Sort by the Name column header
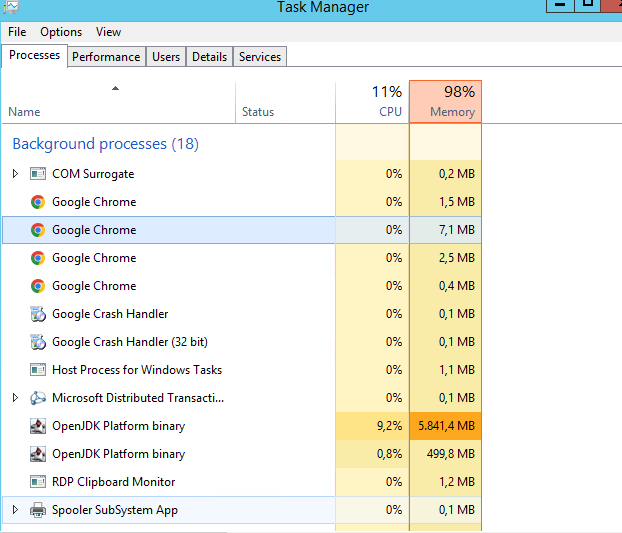This screenshot has height=533, width=622. point(119,102)
